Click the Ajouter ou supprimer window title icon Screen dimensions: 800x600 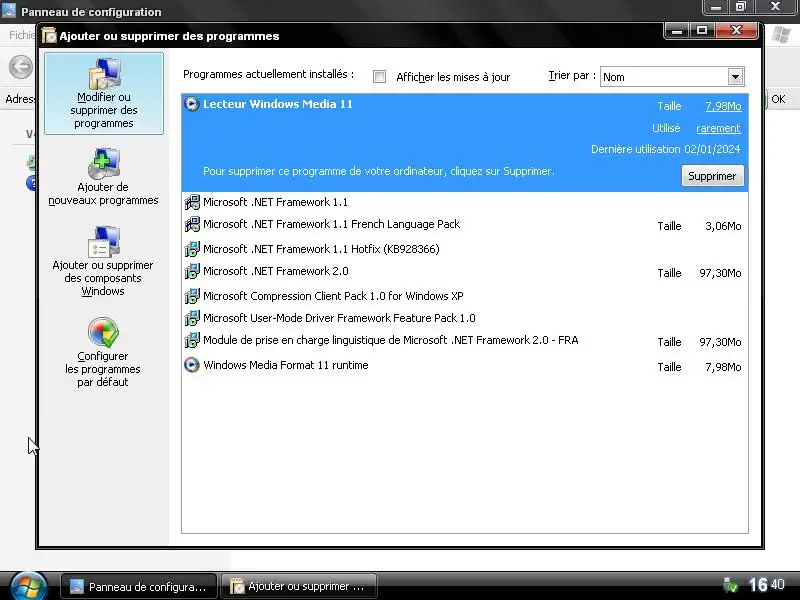coord(49,36)
